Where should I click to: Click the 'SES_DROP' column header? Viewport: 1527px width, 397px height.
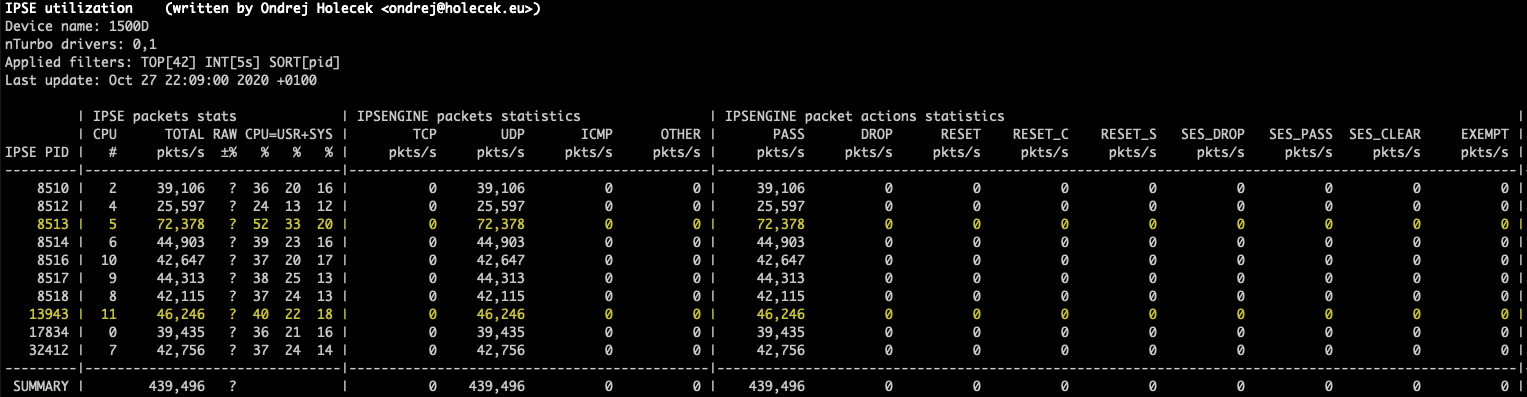coord(1213,135)
